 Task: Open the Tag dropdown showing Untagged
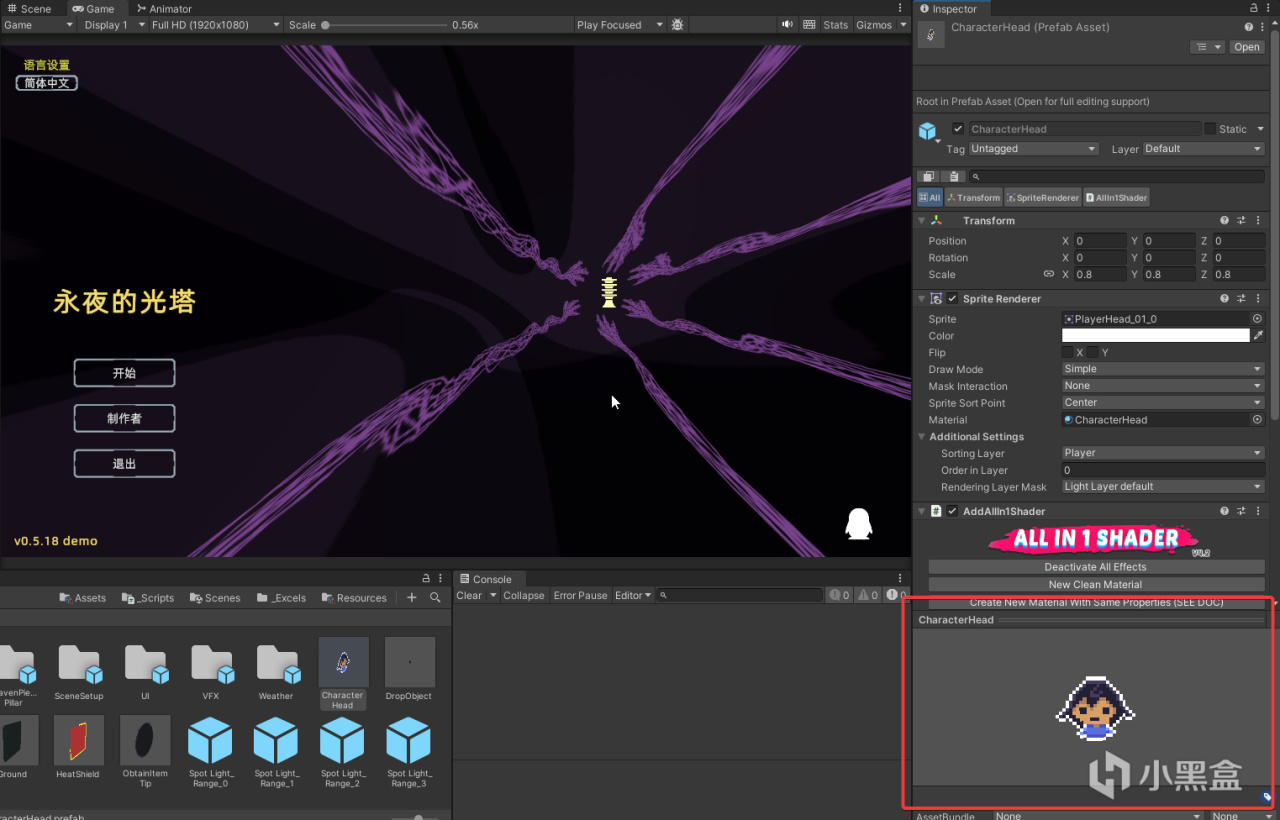(x=1033, y=149)
